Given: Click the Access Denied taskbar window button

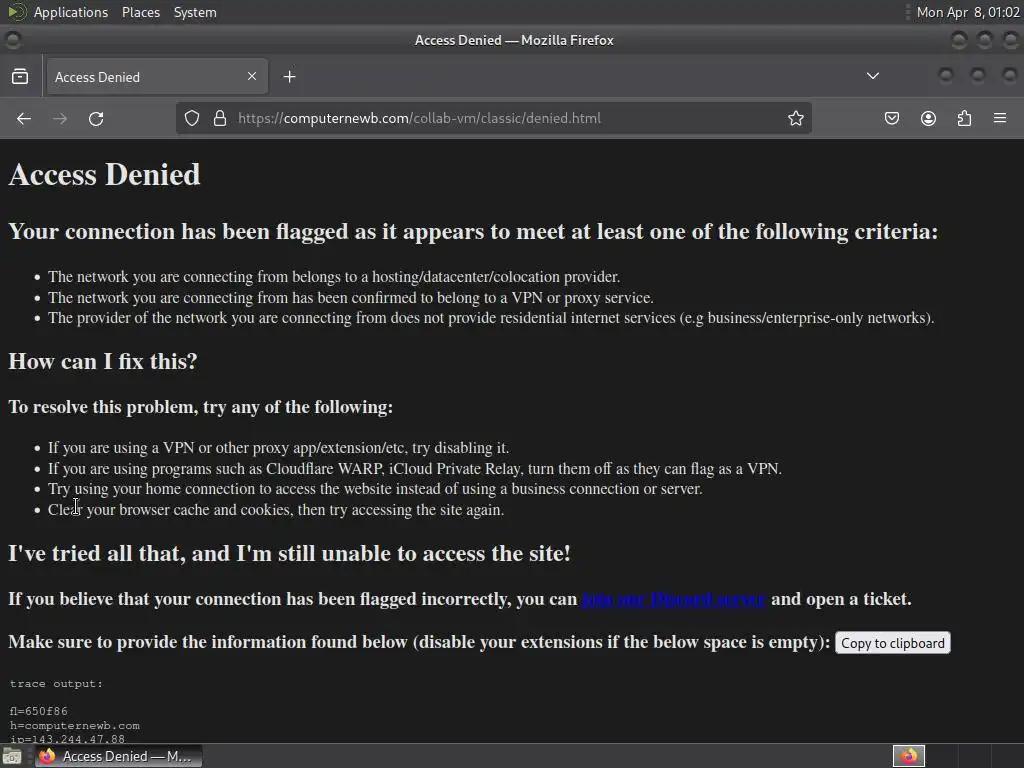Looking at the screenshot, I should pos(119,756).
